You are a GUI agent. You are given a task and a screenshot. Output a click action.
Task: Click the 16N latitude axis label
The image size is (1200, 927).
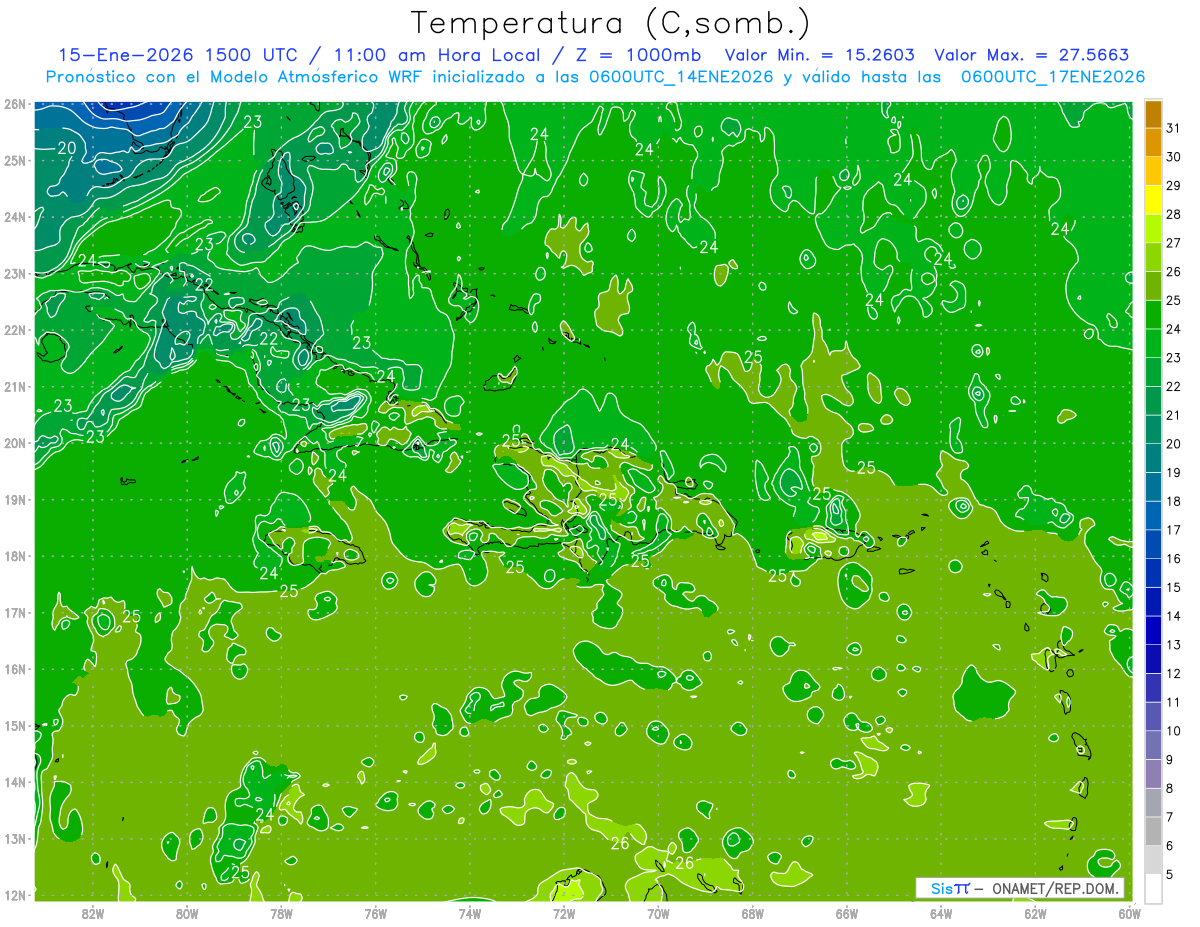click(x=14, y=669)
